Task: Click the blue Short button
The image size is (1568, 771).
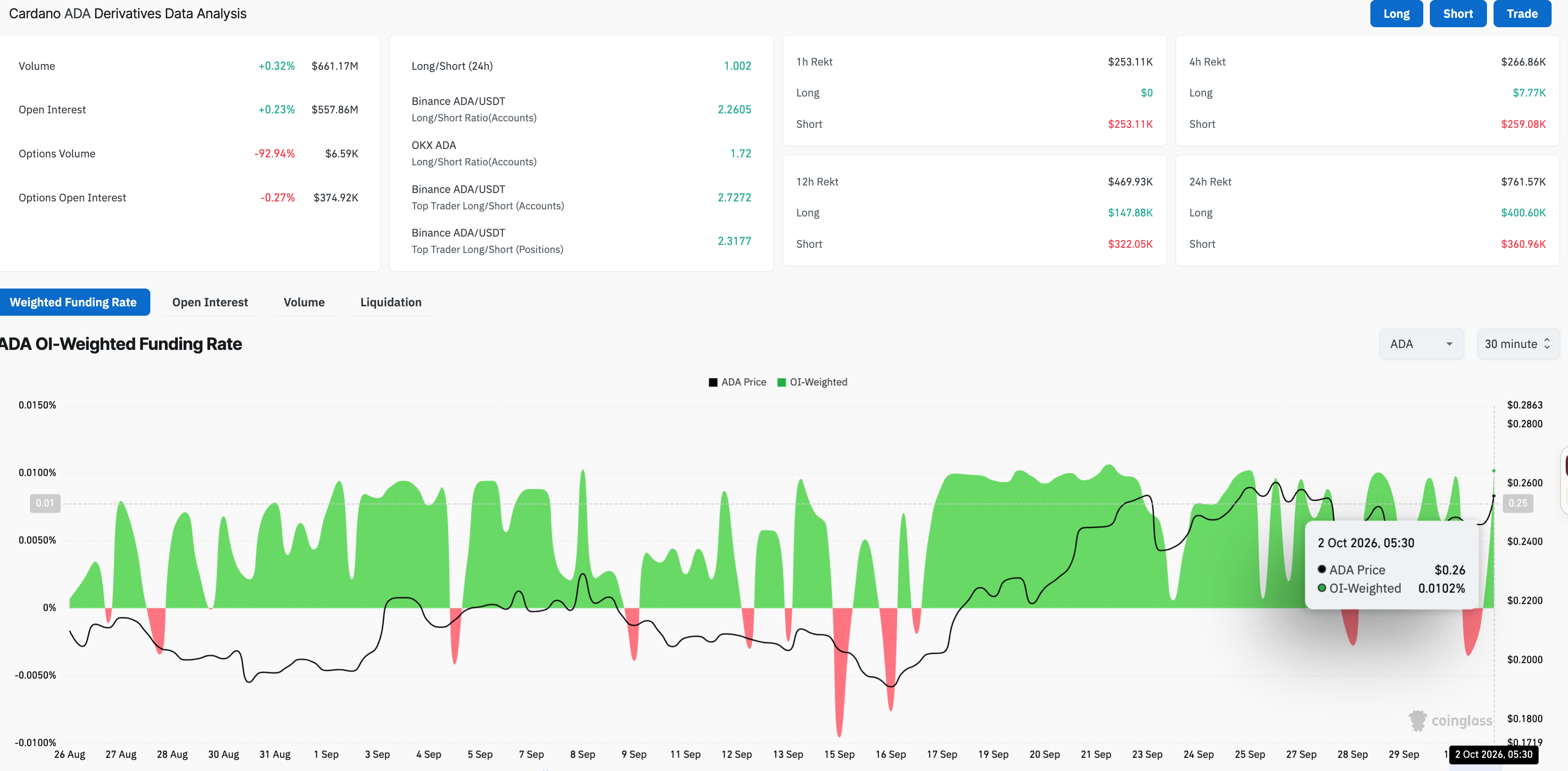Action: pyautogui.click(x=1458, y=14)
